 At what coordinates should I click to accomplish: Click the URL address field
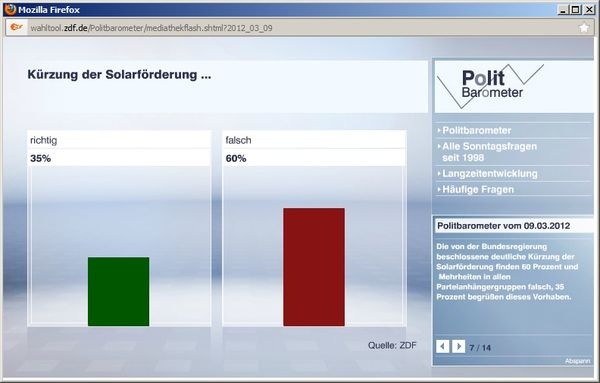pyautogui.click(x=300, y=28)
